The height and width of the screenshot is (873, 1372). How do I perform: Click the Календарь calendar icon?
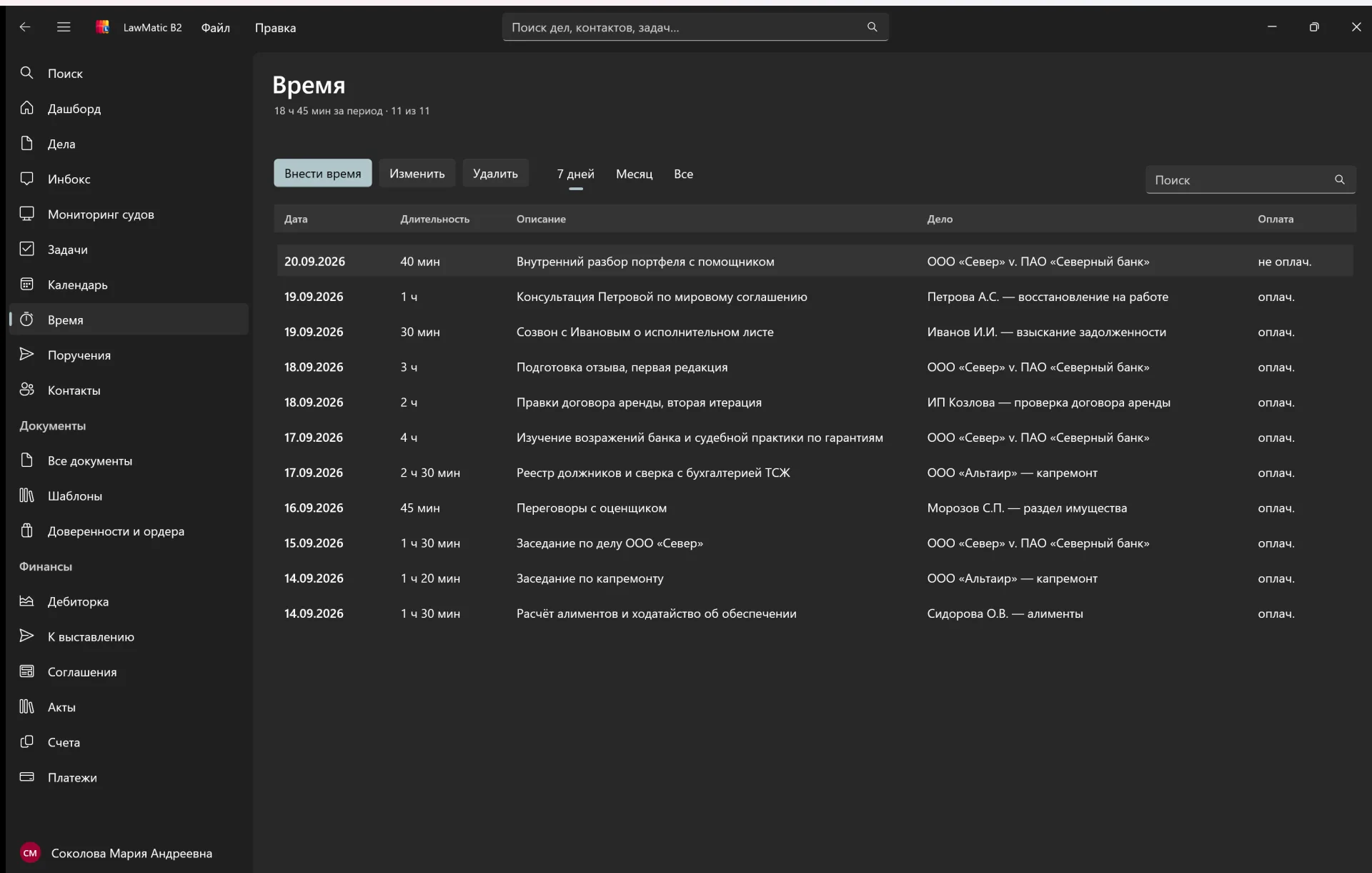pyautogui.click(x=26, y=284)
